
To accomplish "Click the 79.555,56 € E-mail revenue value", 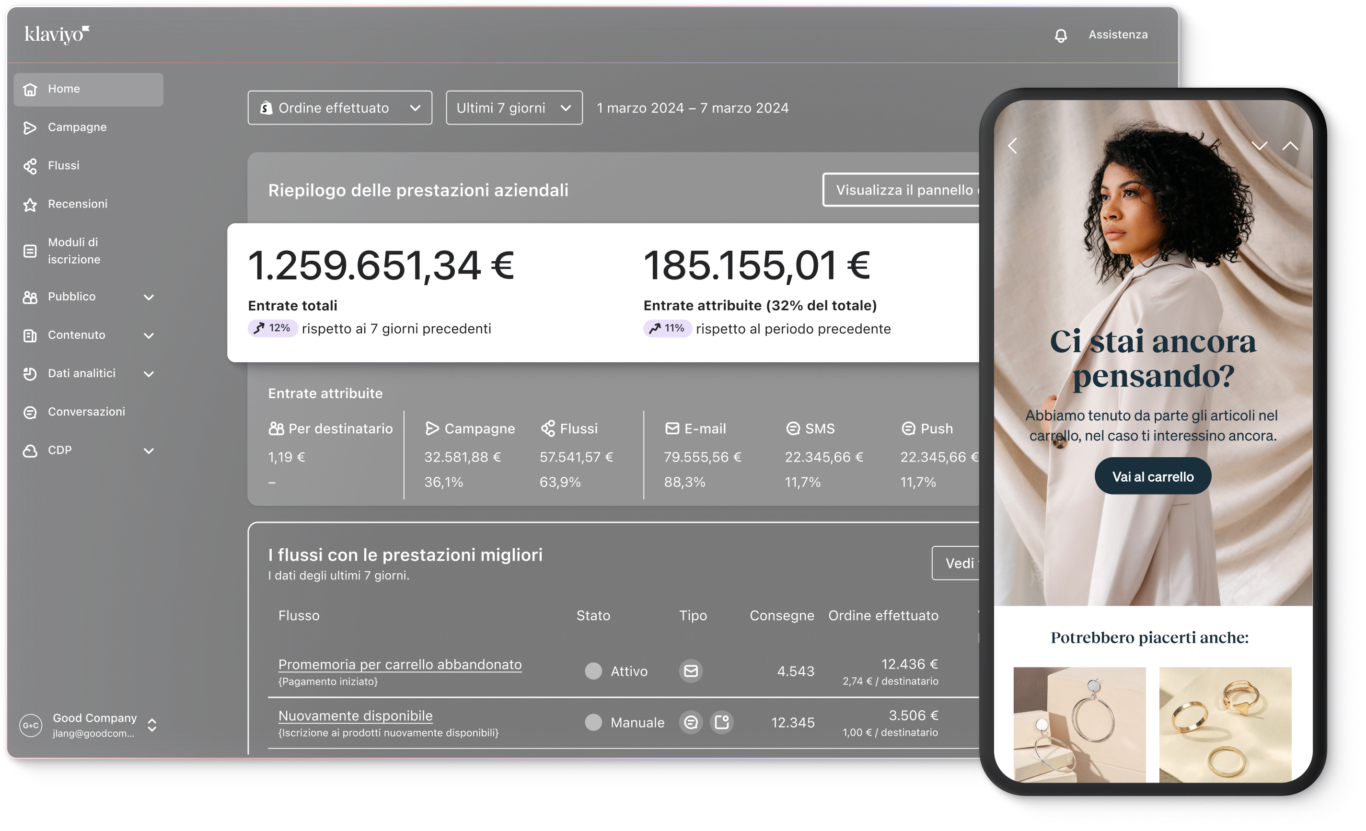I will click(x=703, y=457).
